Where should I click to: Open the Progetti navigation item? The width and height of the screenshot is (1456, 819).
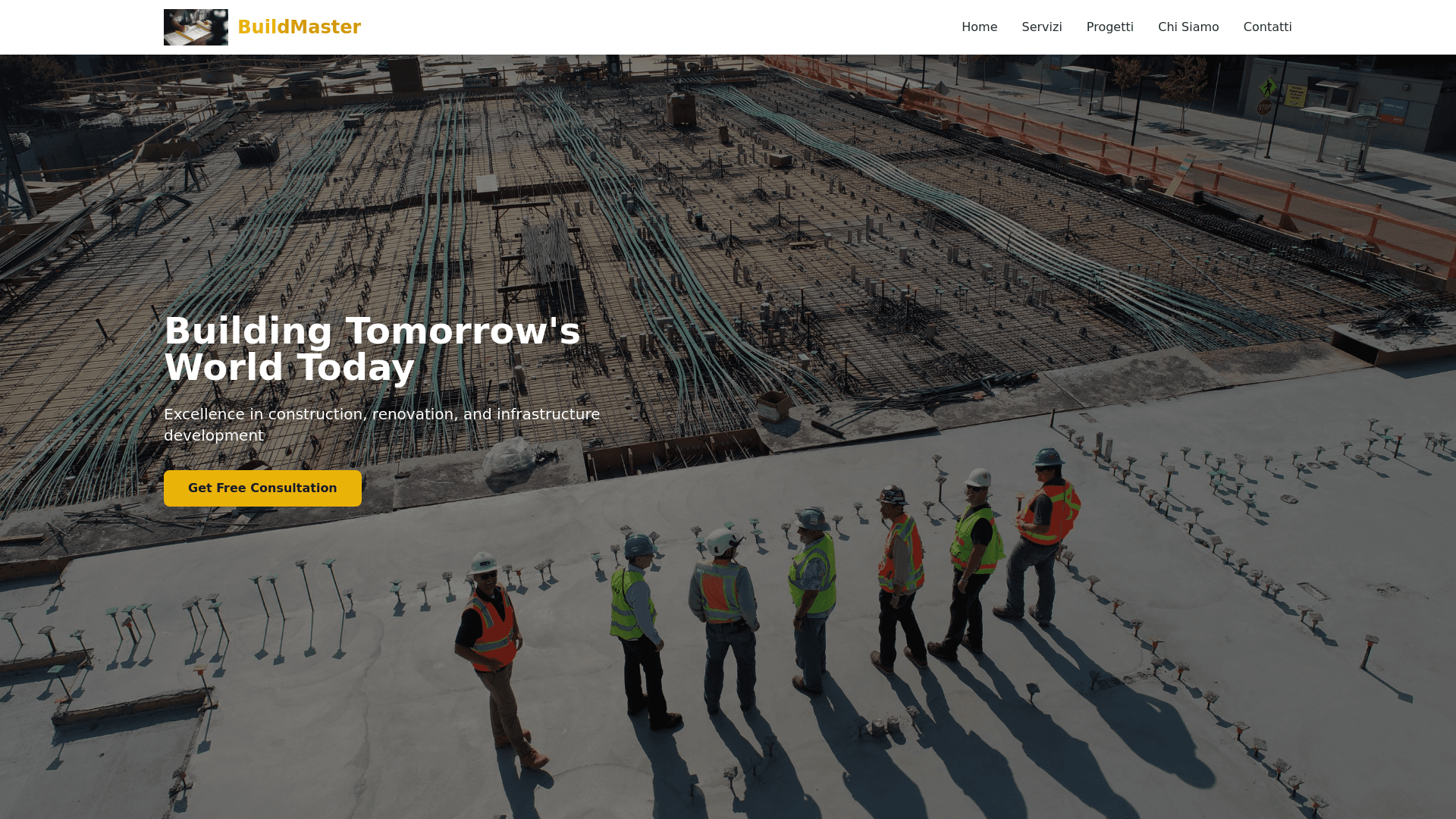(x=1109, y=27)
